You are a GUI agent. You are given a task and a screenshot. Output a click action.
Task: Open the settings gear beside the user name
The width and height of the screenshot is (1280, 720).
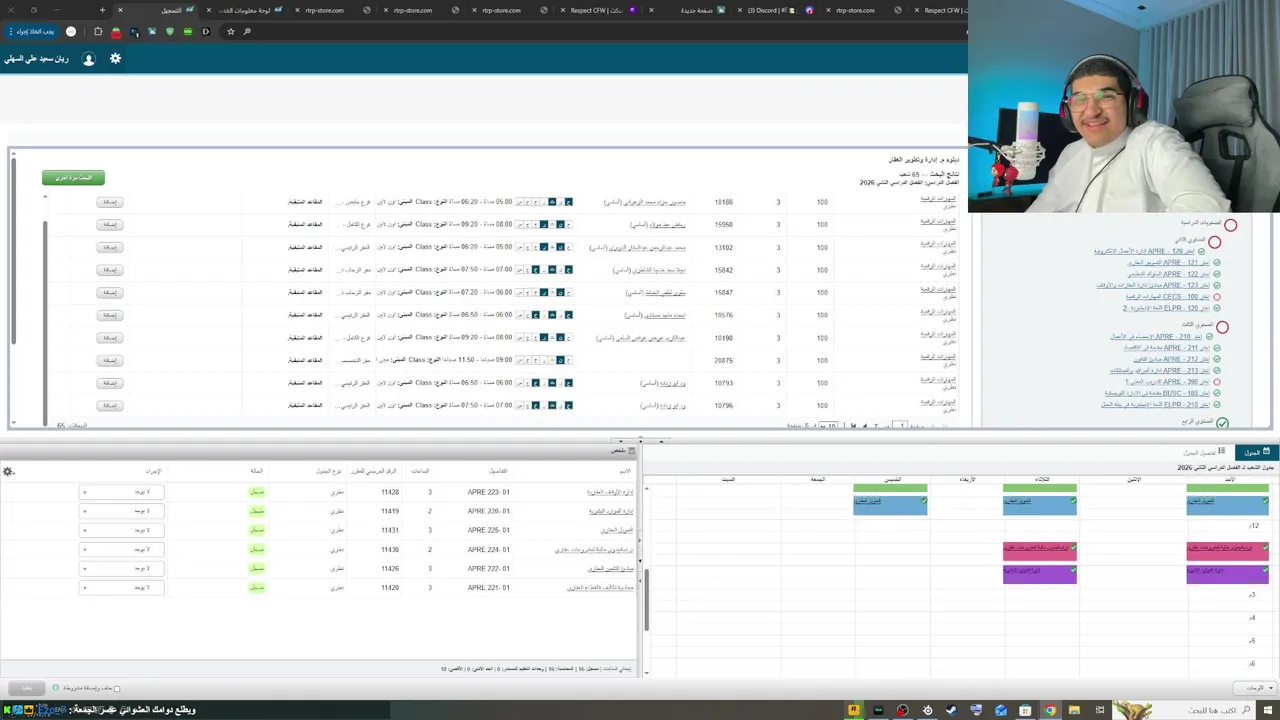point(115,59)
